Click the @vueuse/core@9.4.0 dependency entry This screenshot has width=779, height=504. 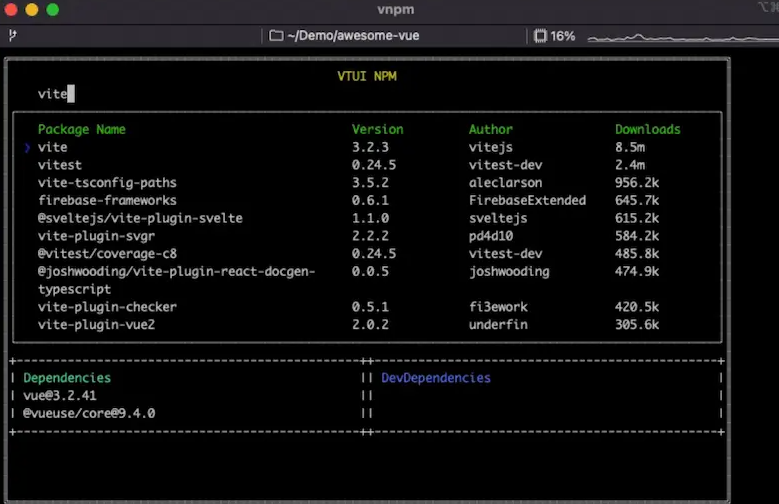coord(89,413)
